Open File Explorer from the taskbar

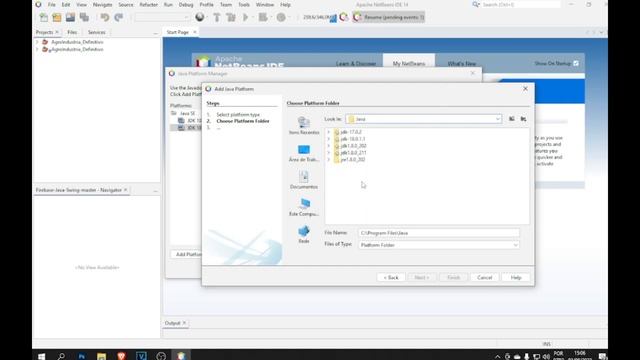click(101, 356)
